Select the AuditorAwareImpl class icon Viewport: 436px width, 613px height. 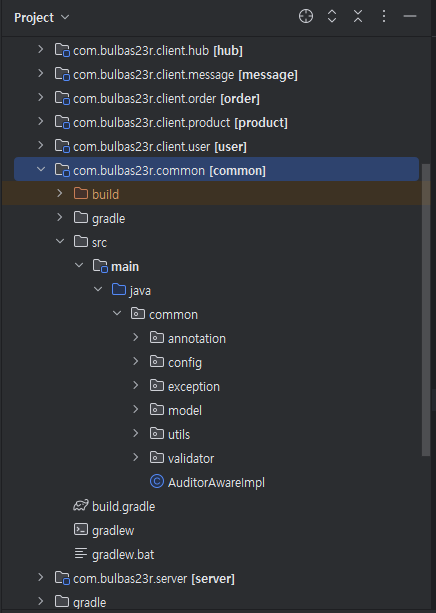[157, 482]
